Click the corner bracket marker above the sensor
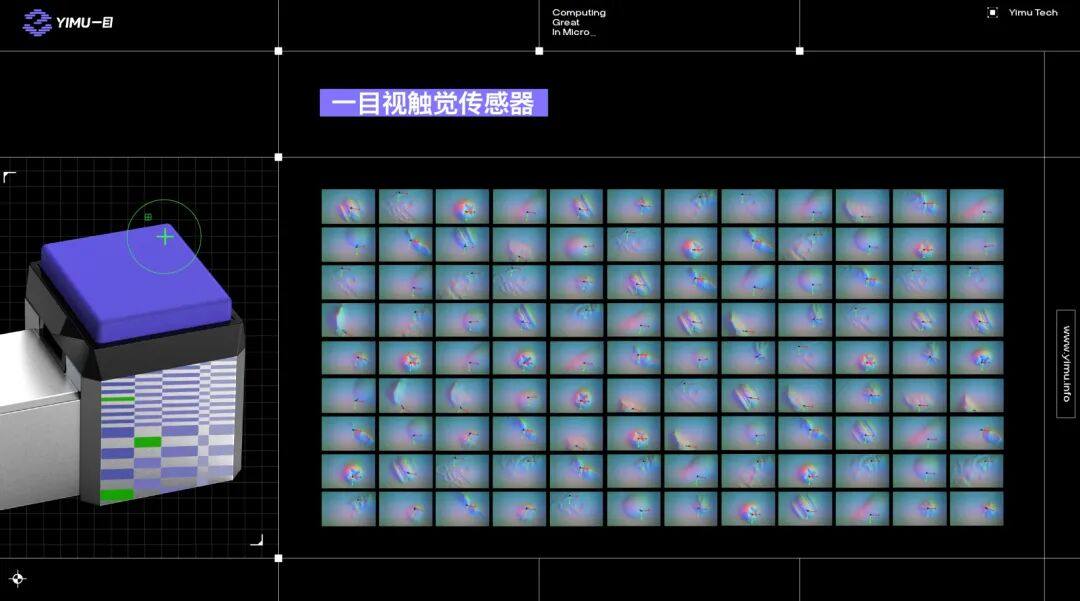The width and height of the screenshot is (1080, 601). 9,177
